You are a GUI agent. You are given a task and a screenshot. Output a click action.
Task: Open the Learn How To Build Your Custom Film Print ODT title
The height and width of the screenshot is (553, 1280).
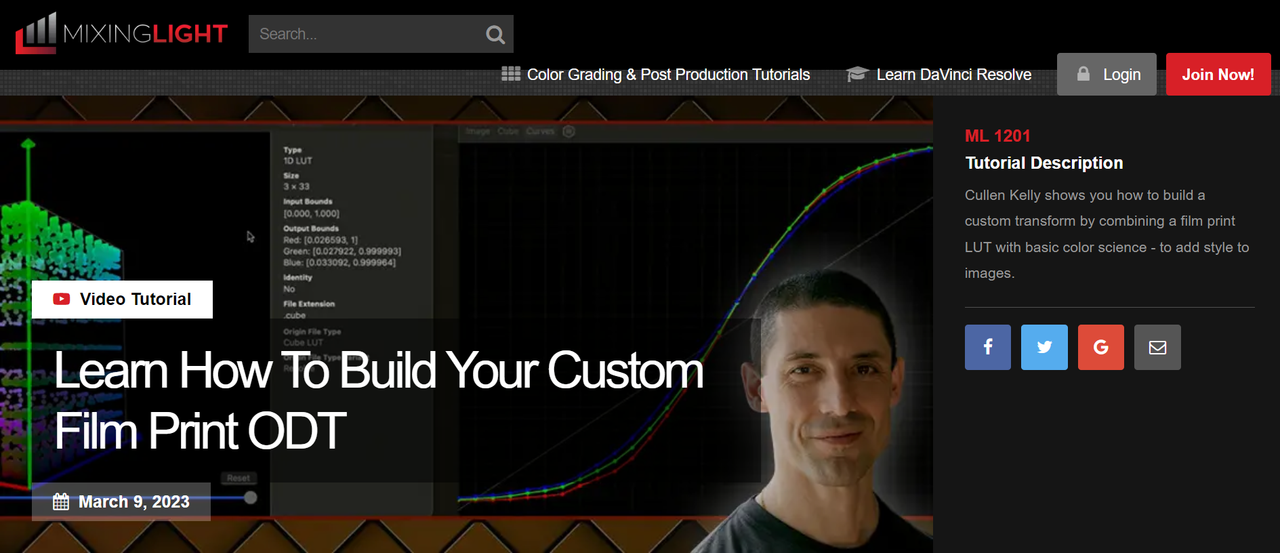[379, 400]
